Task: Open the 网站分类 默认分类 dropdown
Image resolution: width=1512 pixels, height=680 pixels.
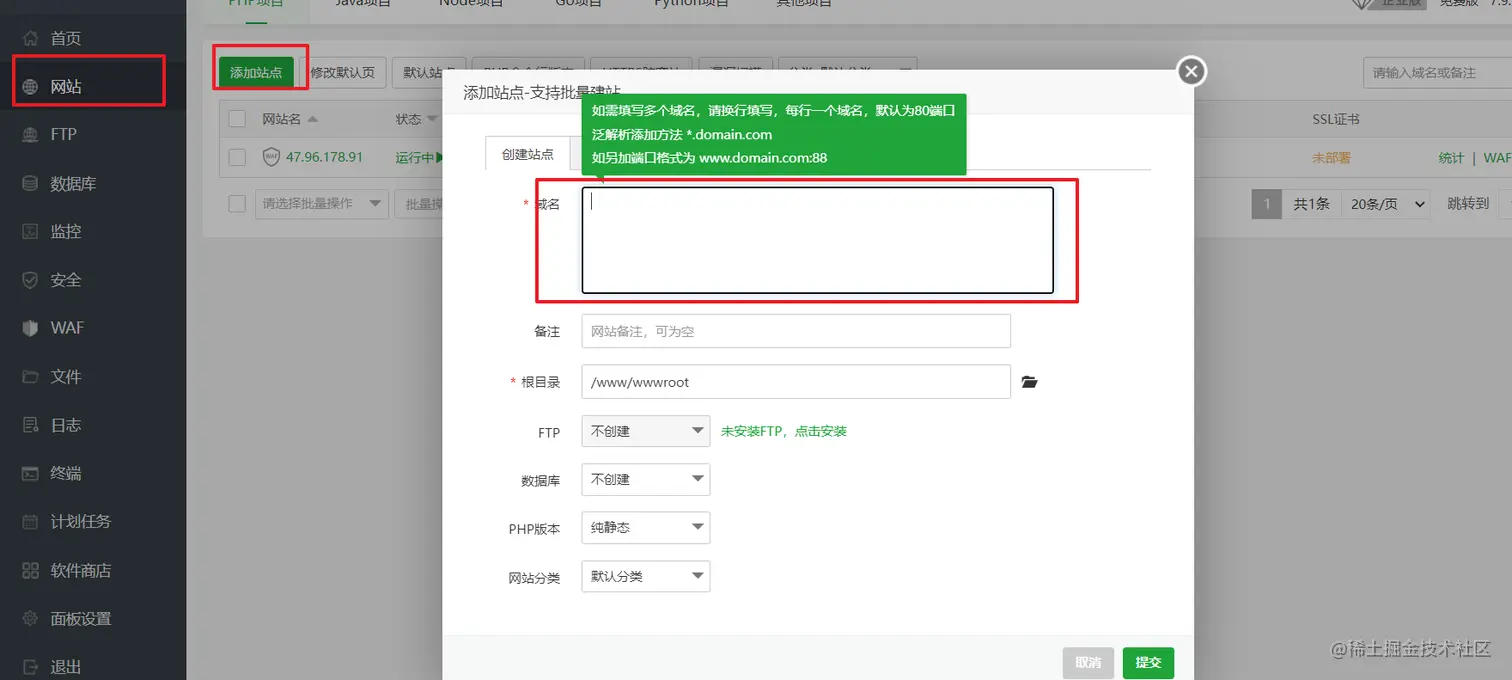Action: click(x=645, y=576)
